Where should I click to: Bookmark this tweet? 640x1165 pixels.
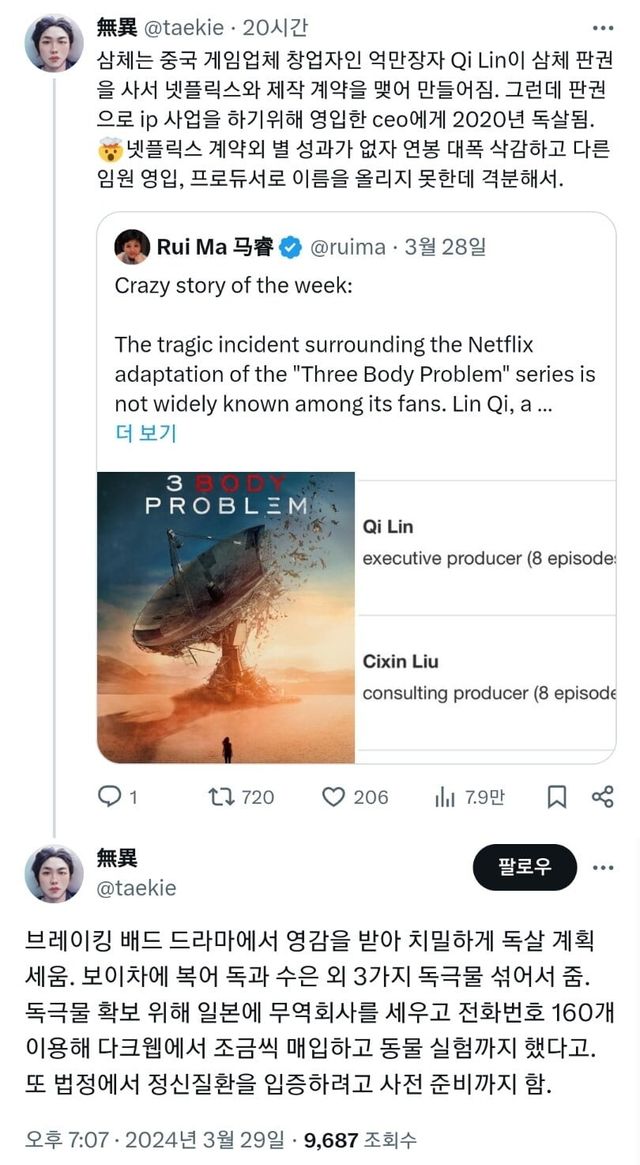click(x=557, y=796)
